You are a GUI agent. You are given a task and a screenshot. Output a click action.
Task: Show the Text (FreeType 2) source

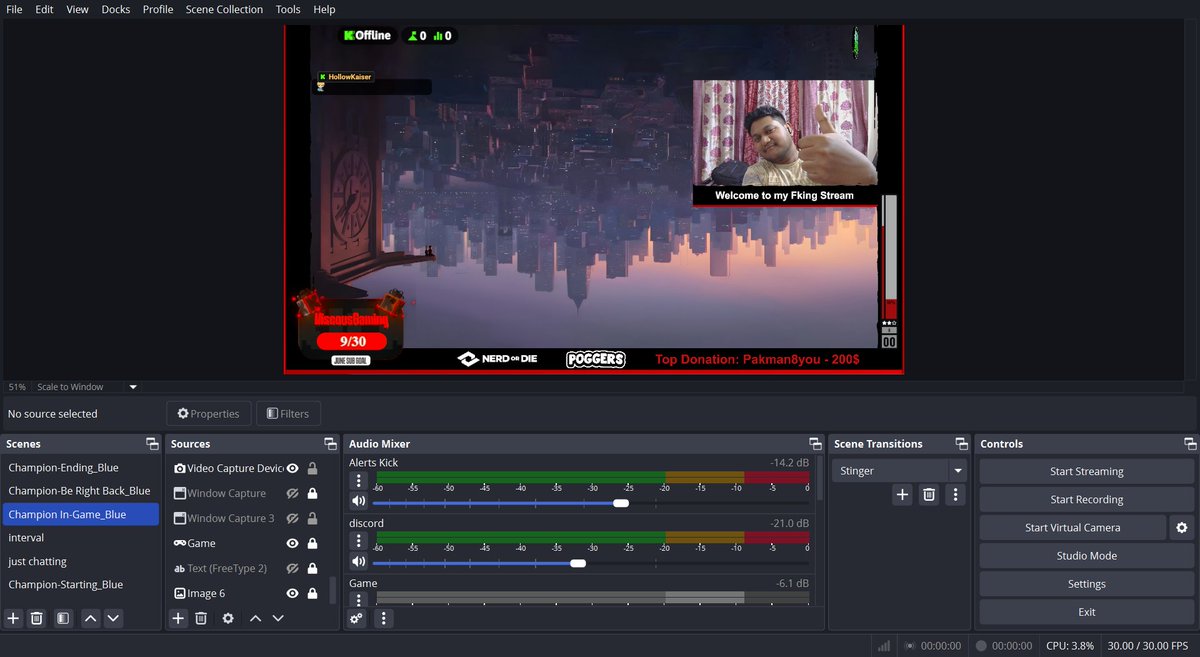click(x=293, y=568)
